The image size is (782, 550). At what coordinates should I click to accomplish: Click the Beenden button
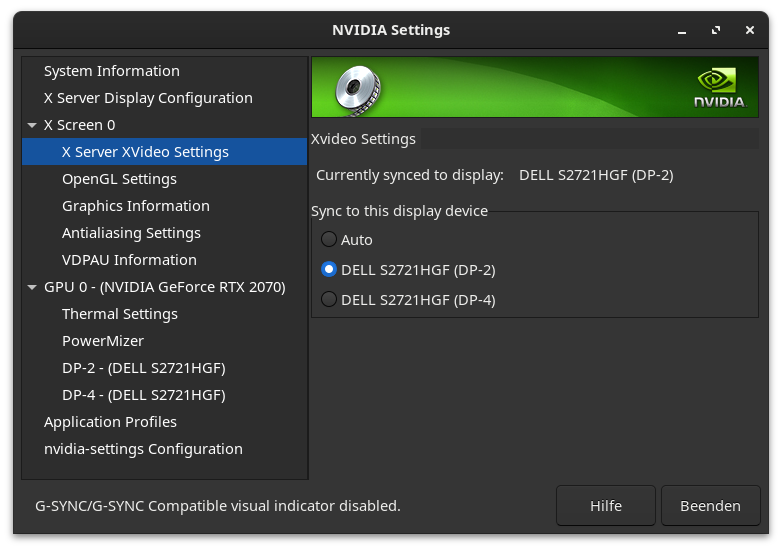tap(710, 506)
